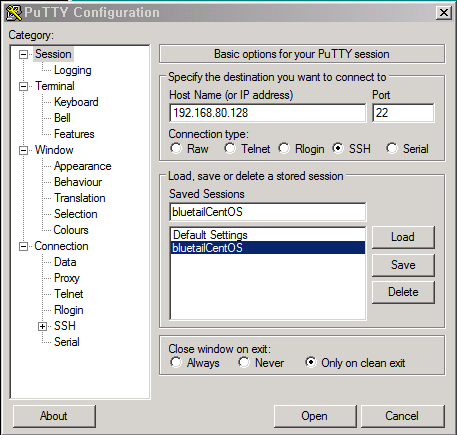Viewport: 457px width, 435px height.
Task: Open the Behaviour category
Action: (x=78, y=182)
